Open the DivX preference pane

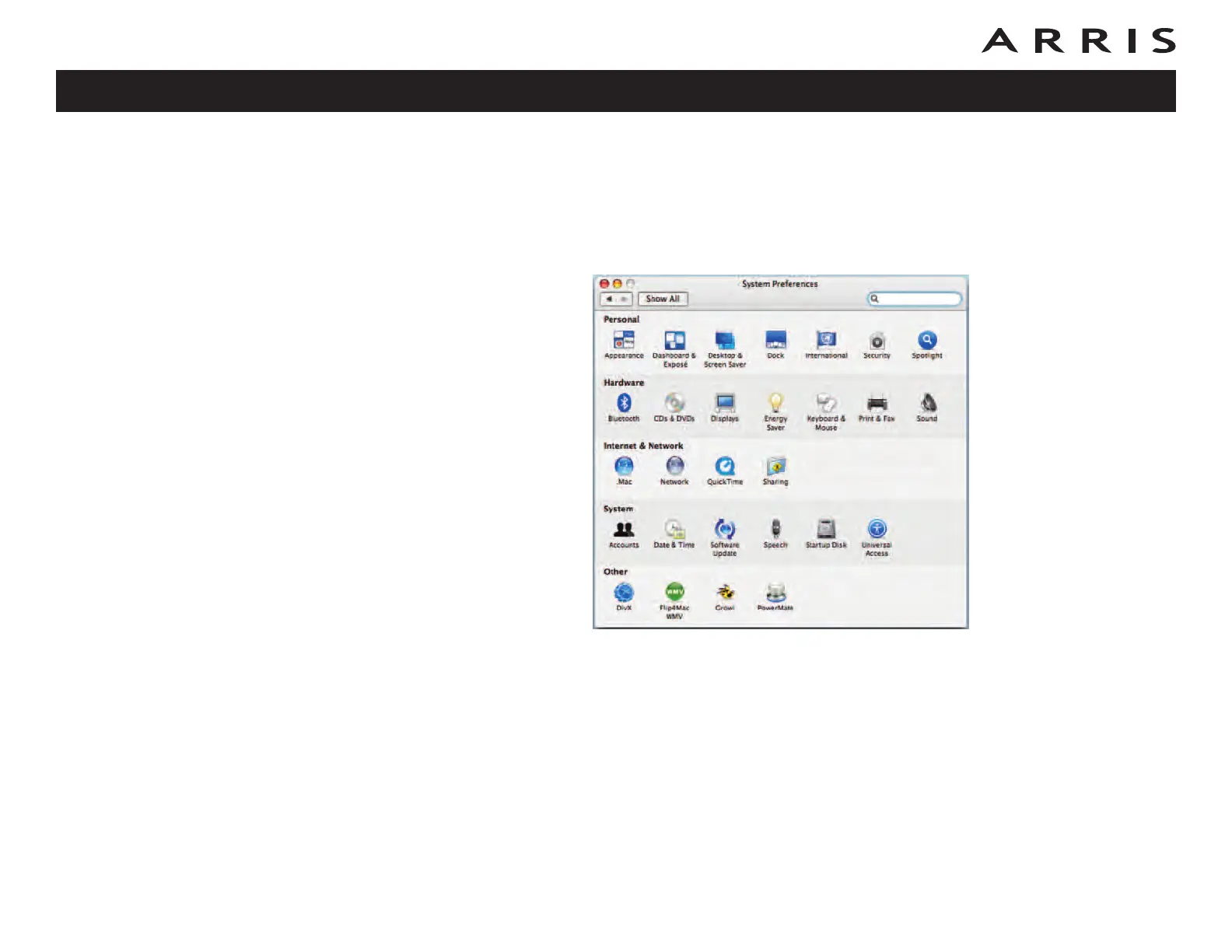tap(624, 597)
